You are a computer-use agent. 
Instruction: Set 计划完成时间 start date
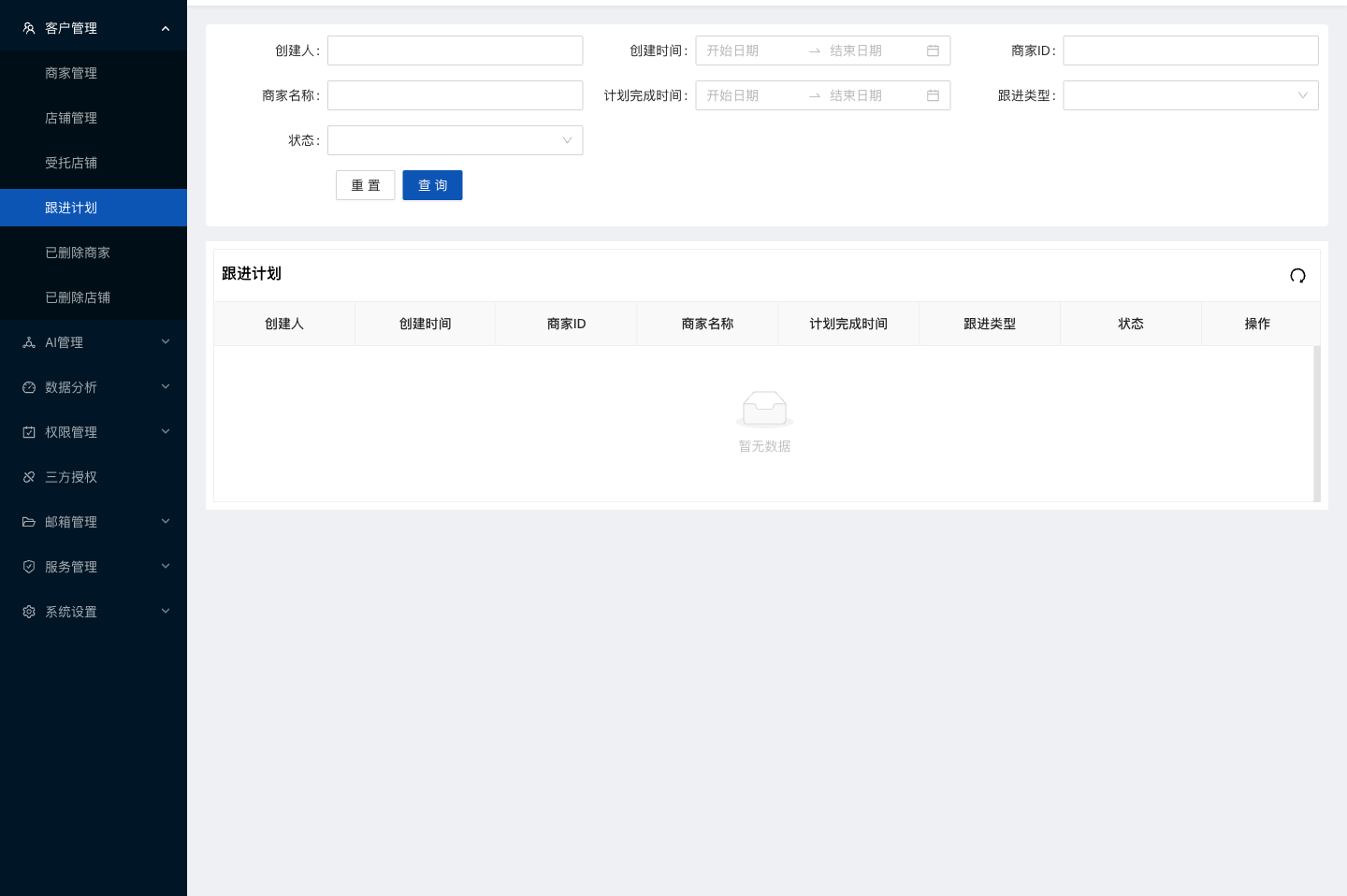click(x=752, y=95)
